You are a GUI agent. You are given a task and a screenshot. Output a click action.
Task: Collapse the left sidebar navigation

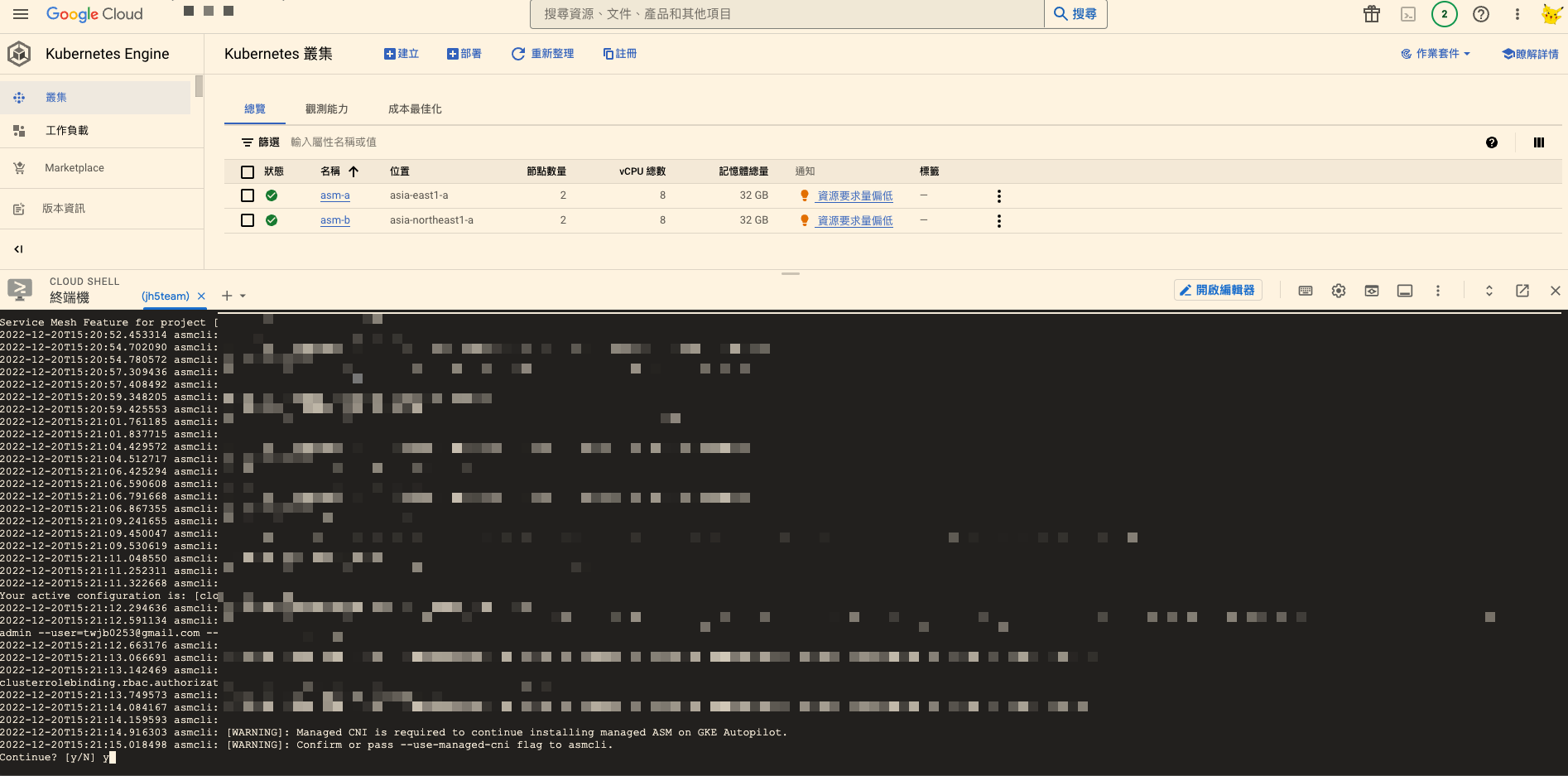tap(18, 249)
